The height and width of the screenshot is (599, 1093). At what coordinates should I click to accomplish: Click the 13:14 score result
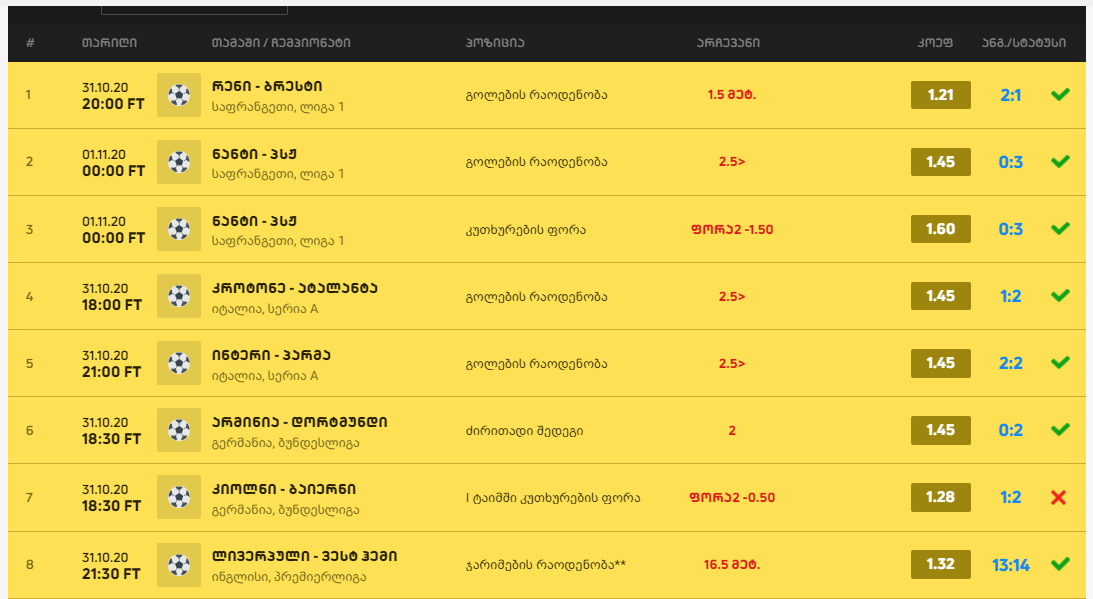pos(1011,565)
